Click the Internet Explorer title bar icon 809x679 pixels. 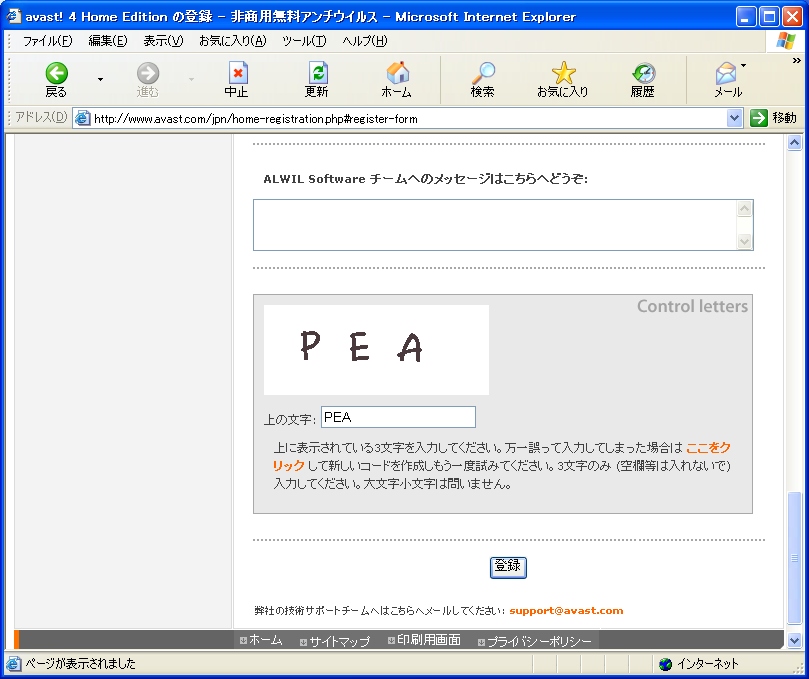14,16
